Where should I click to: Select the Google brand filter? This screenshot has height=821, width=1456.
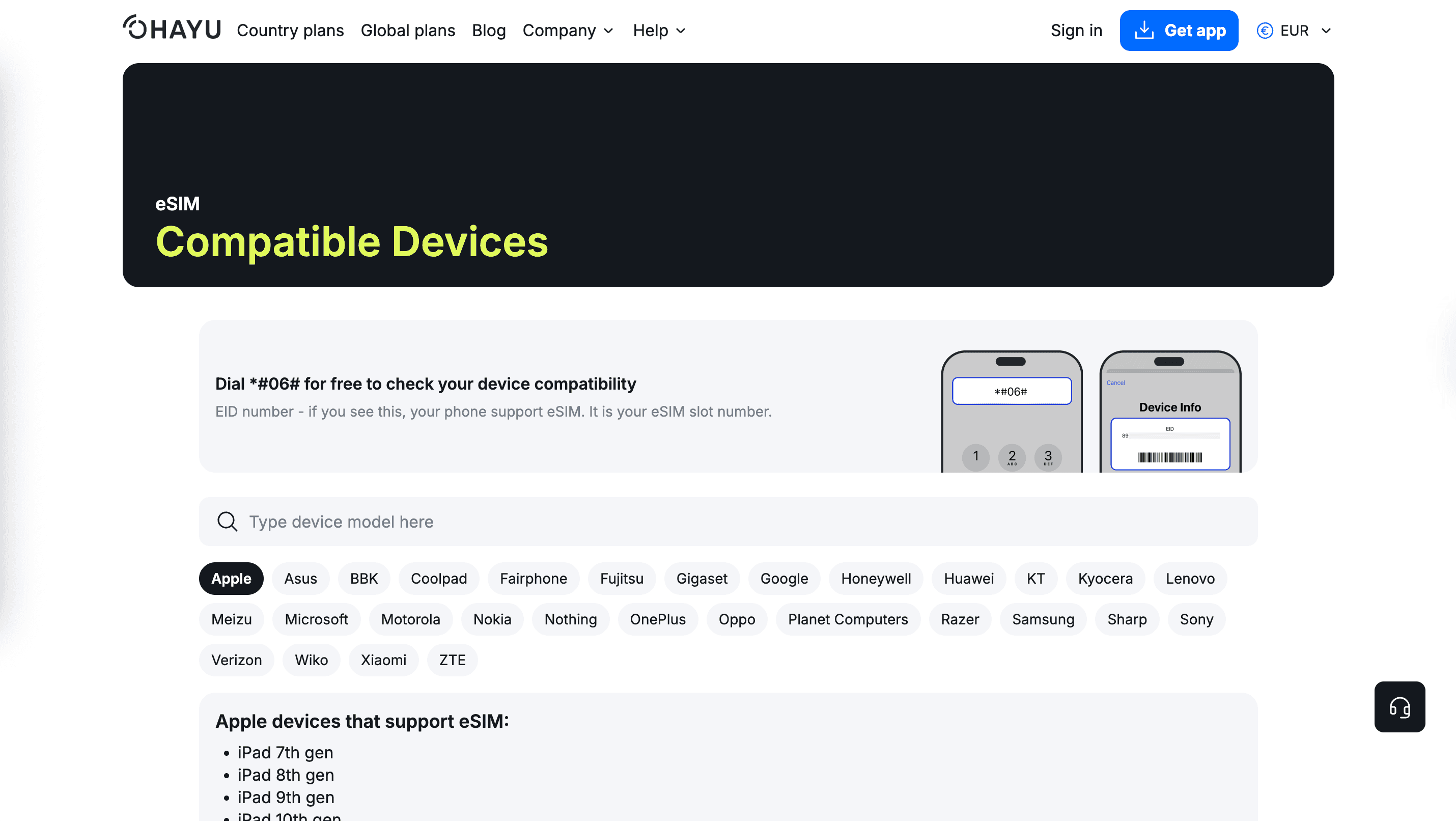point(784,579)
